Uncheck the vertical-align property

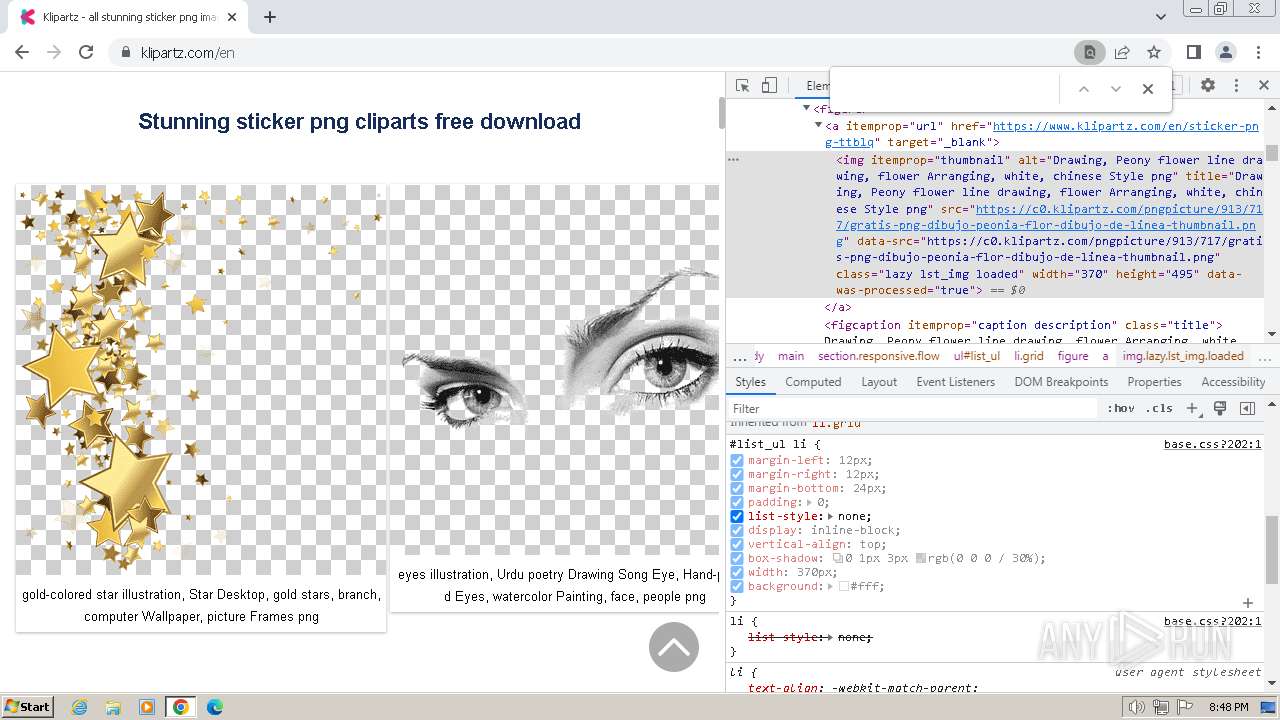[x=737, y=545]
